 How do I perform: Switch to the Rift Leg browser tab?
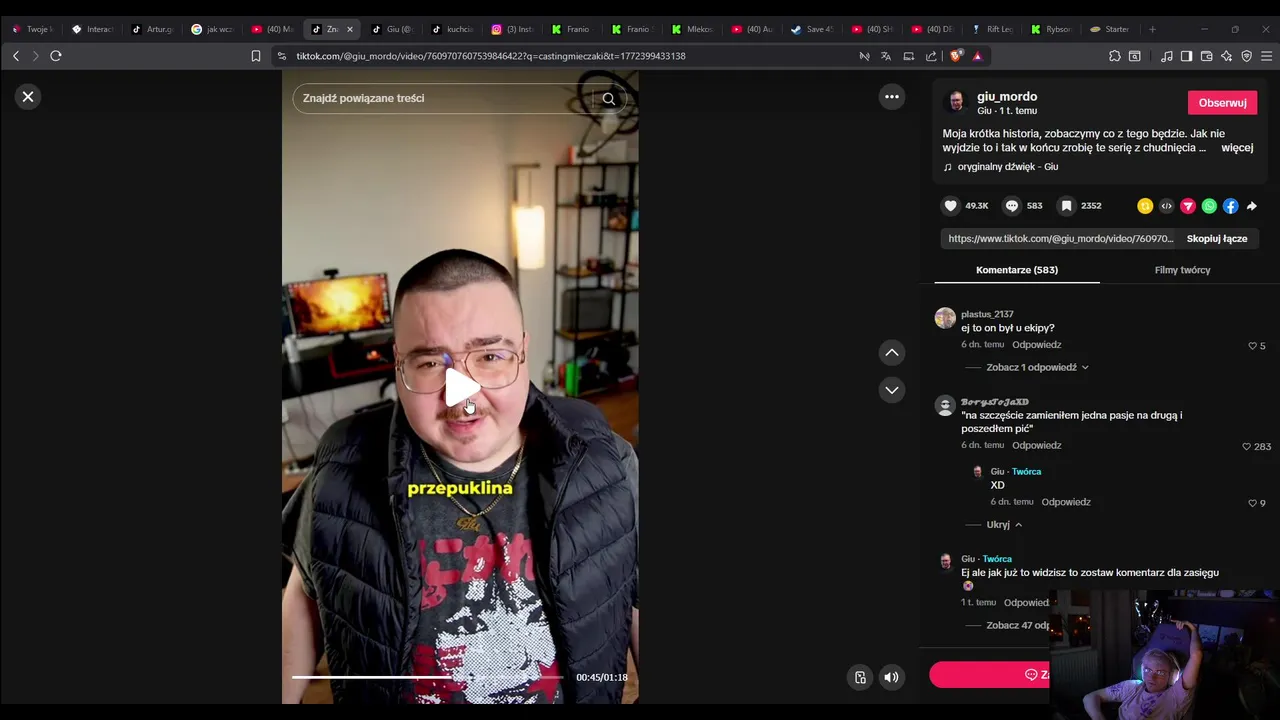pos(991,29)
